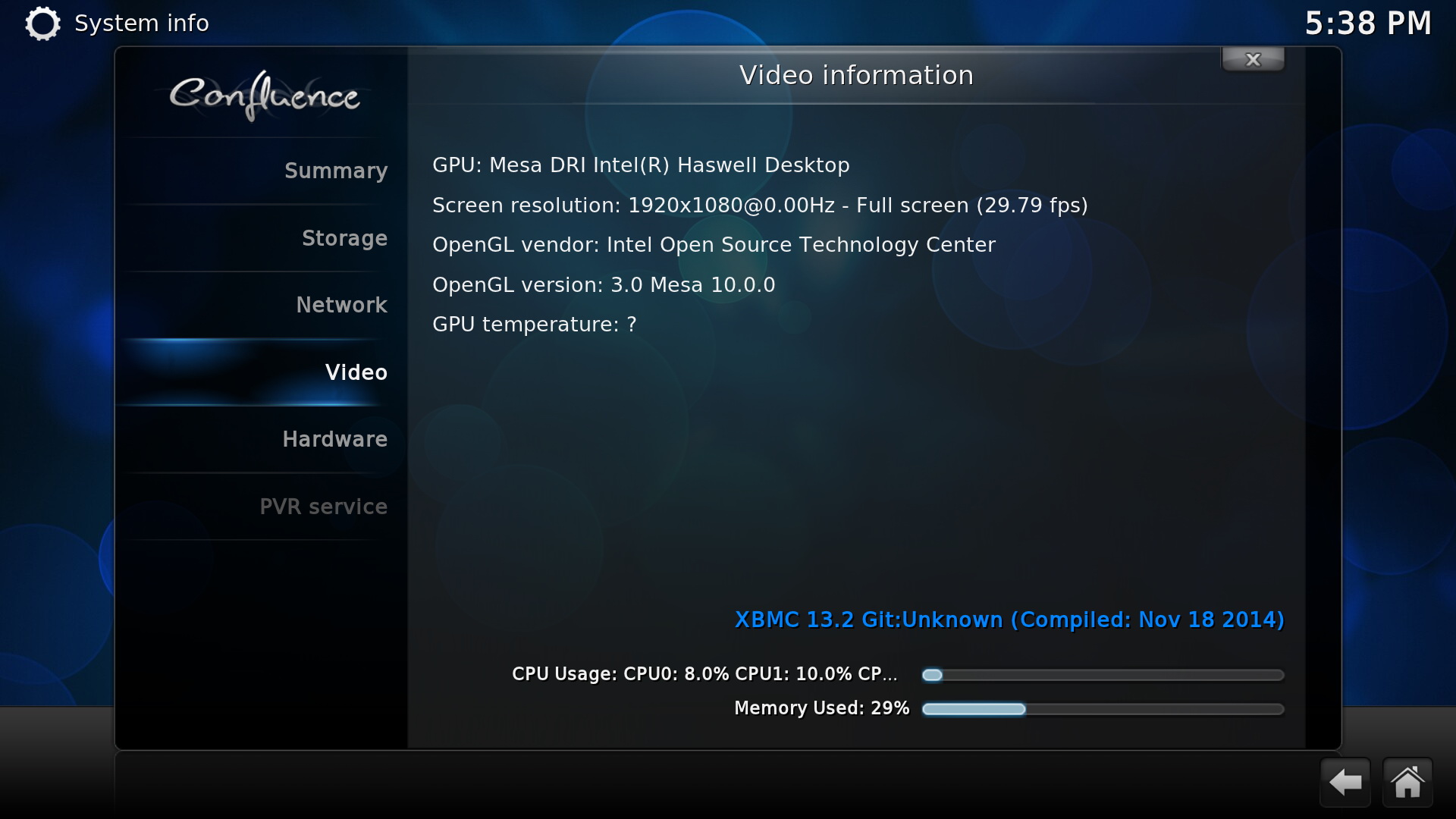Click the System info title text
The image size is (1456, 819).
point(142,24)
